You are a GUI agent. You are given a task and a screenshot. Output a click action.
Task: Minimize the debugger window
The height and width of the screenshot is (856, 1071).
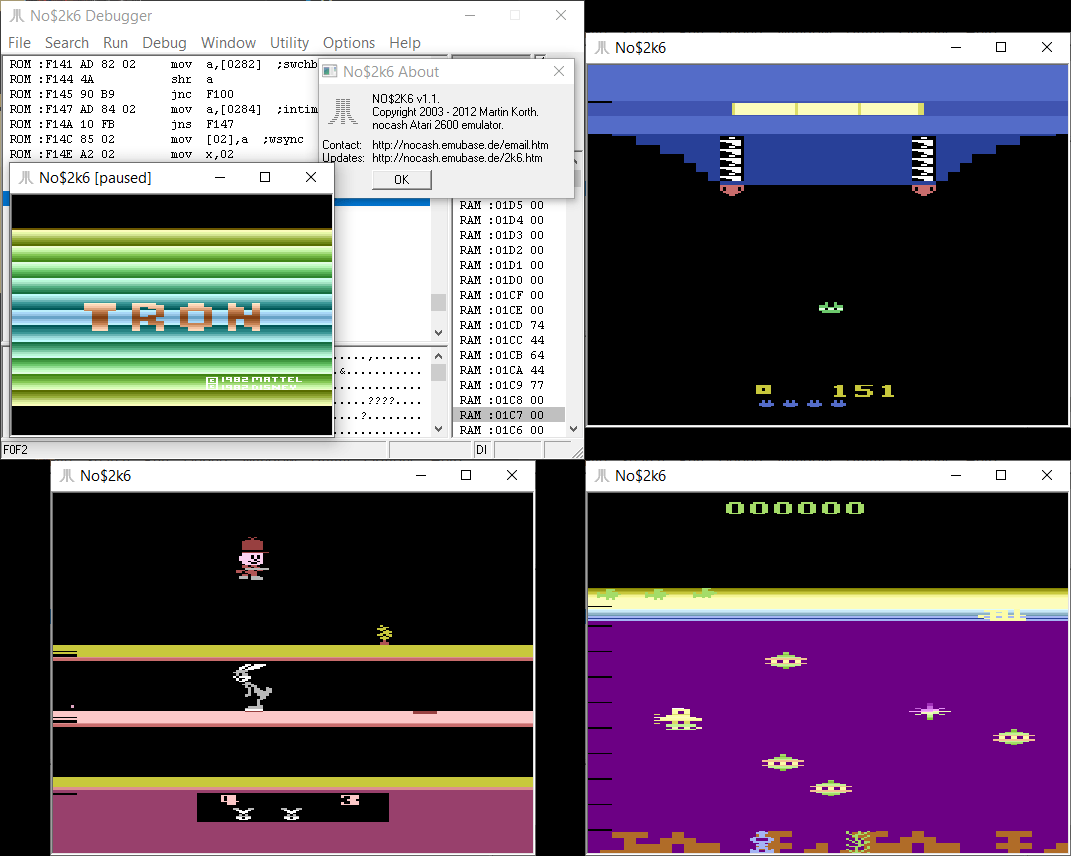470,15
